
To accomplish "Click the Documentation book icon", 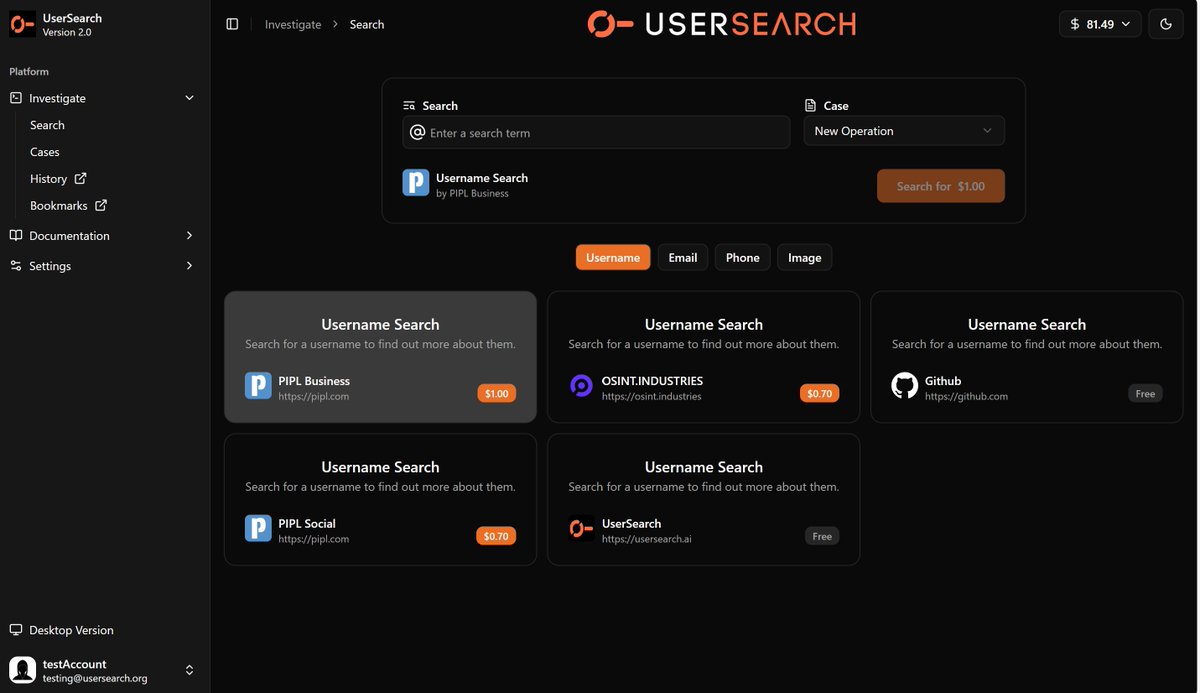I will 15,236.
